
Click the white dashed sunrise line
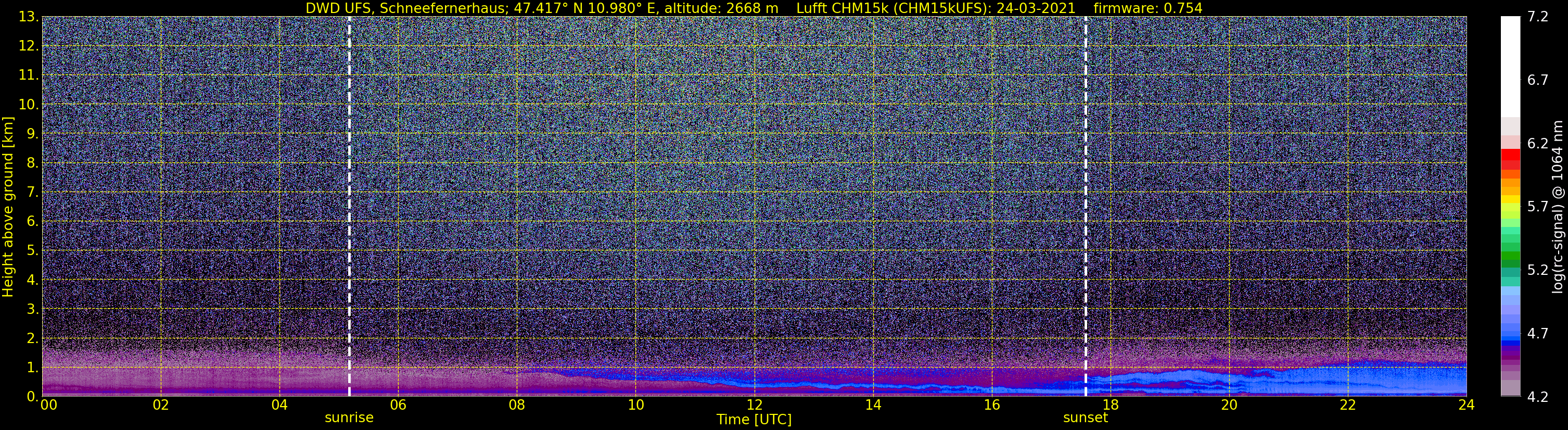[x=349, y=207]
